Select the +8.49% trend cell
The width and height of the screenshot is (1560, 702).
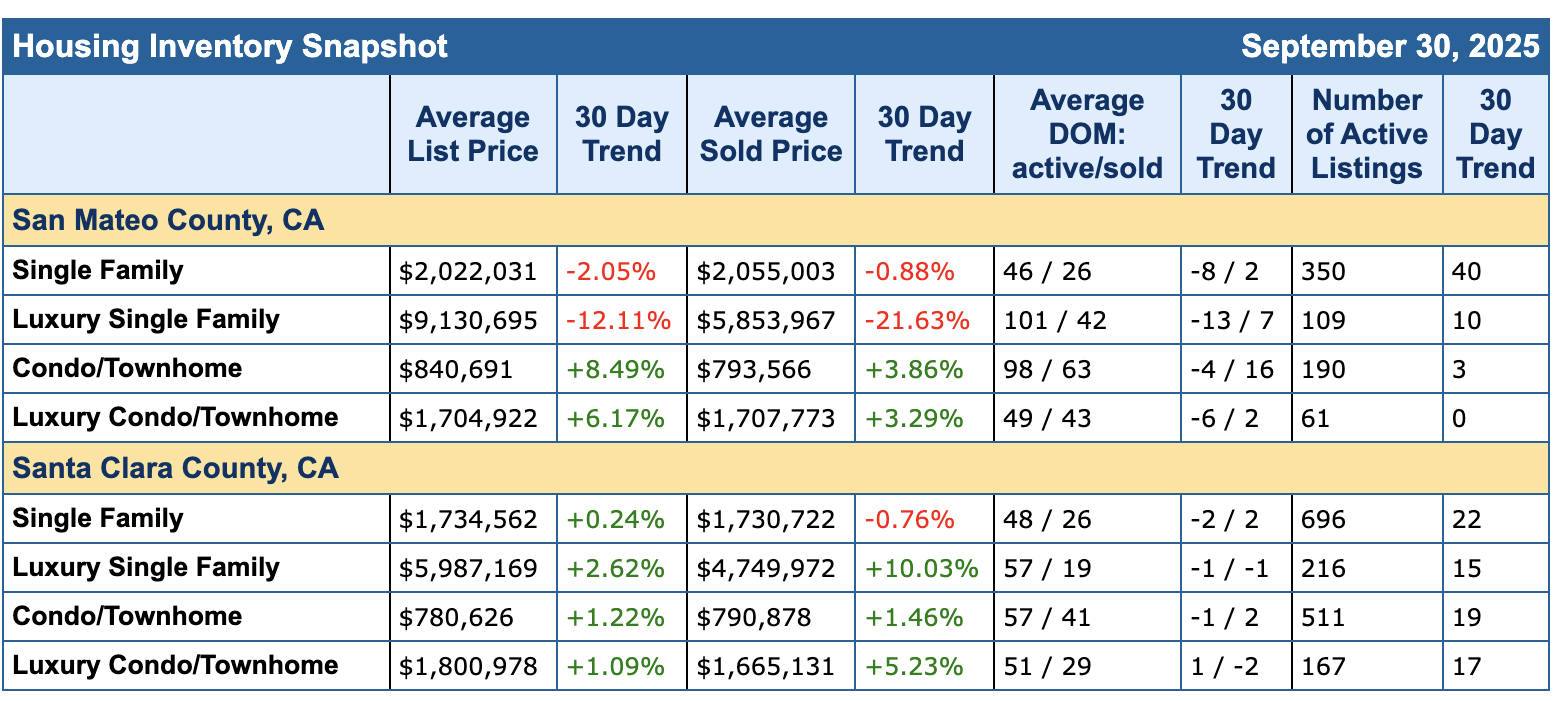pos(615,369)
